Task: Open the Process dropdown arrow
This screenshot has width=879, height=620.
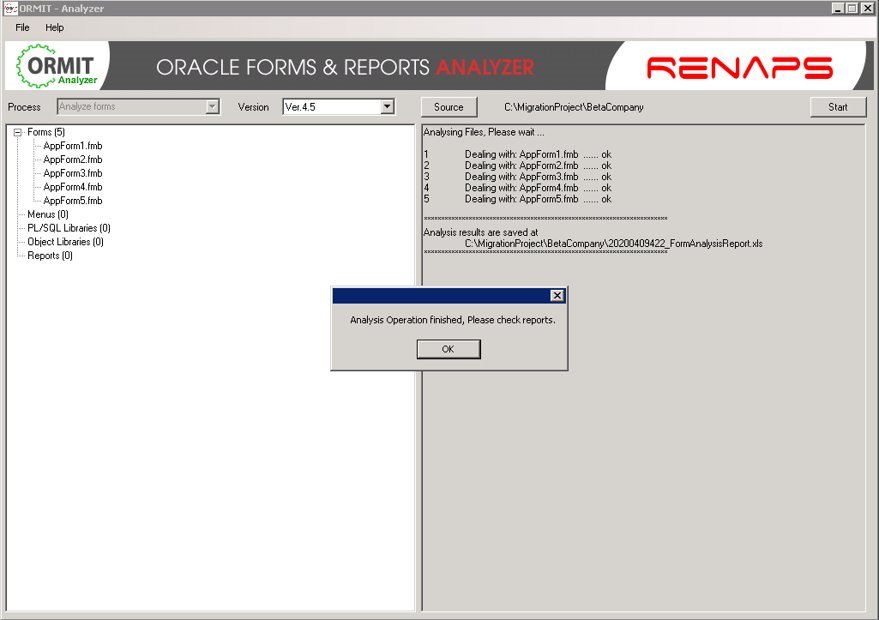Action: coord(212,107)
